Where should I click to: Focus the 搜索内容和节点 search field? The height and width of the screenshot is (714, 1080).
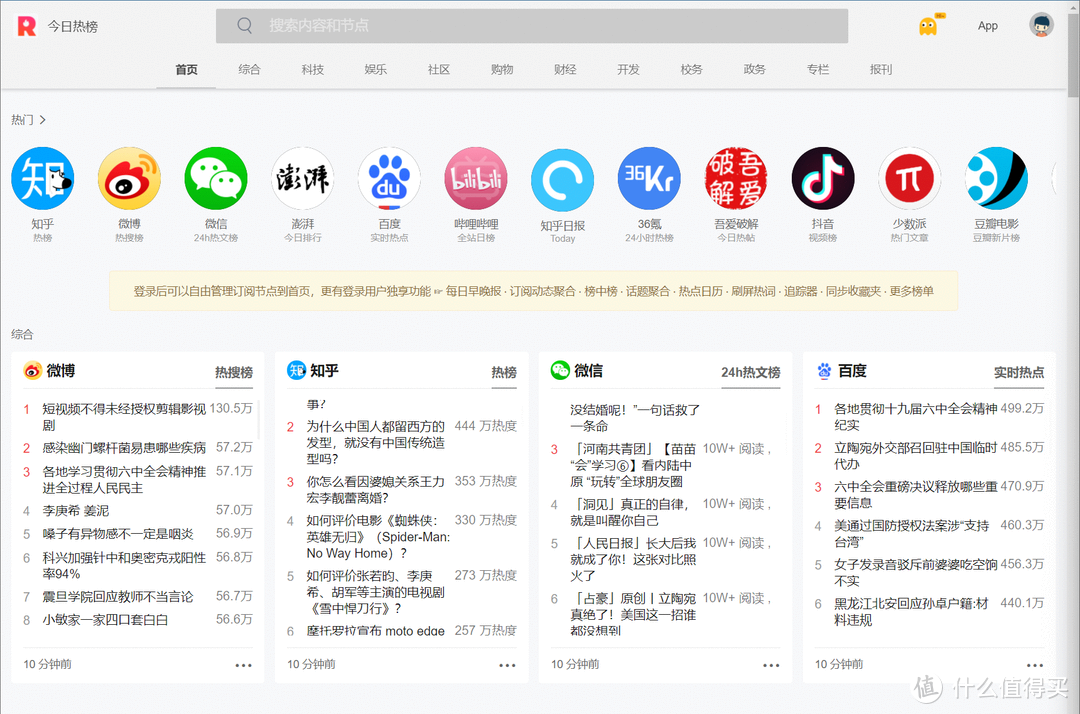tap(532, 26)
